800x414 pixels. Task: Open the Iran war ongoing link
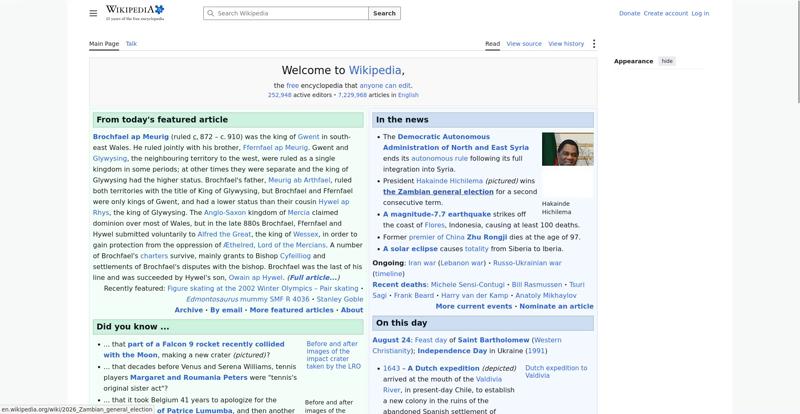point(422,263)
